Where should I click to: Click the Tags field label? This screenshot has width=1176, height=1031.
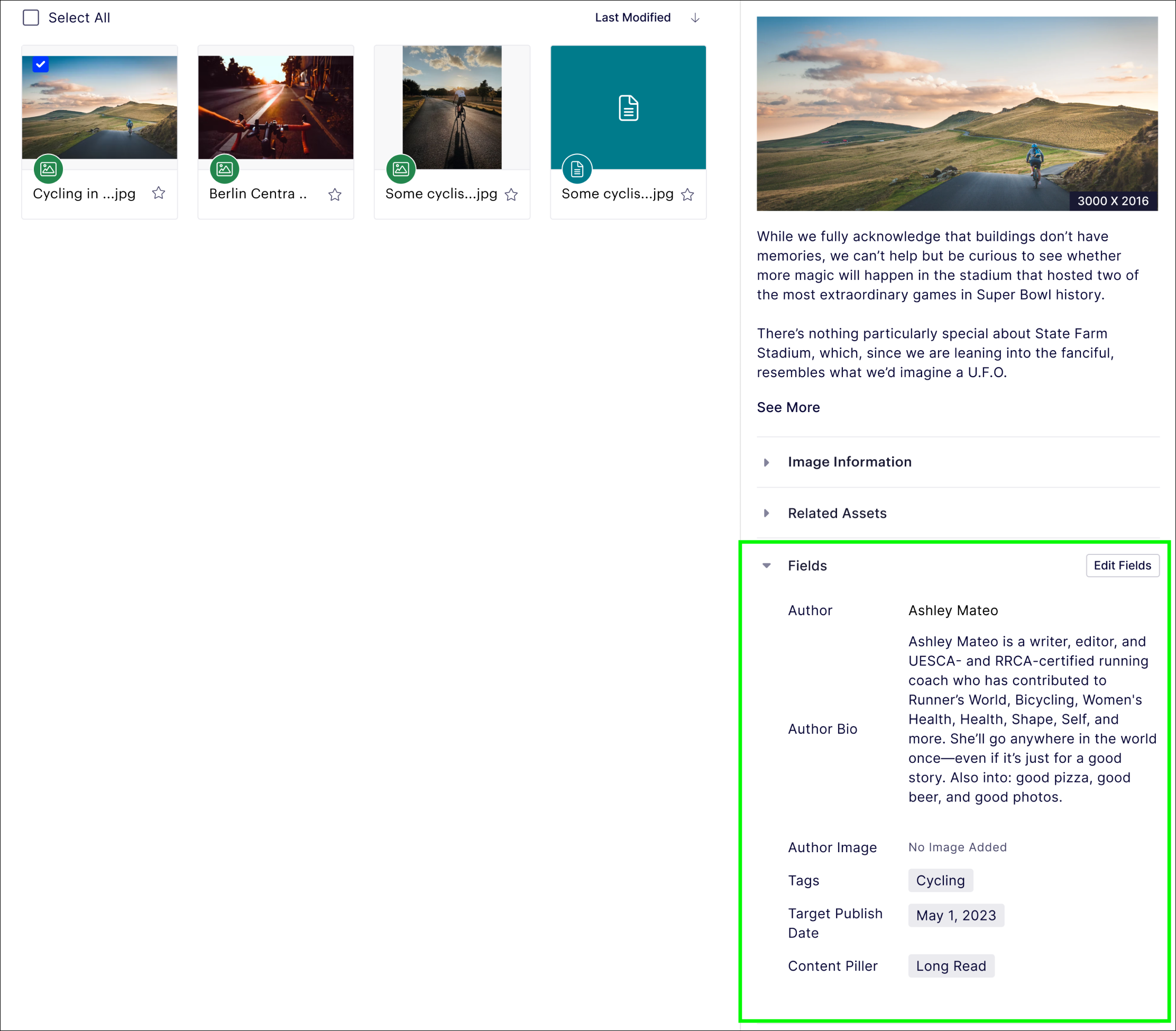[x=803, y=880]
